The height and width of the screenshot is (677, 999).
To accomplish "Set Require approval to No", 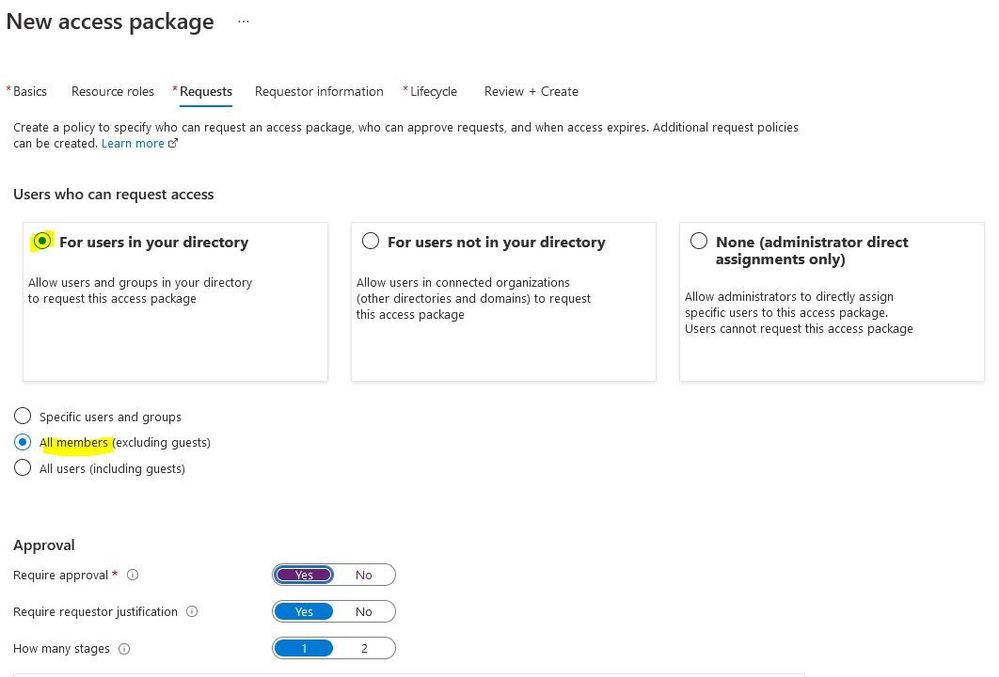I will [364, 575].
